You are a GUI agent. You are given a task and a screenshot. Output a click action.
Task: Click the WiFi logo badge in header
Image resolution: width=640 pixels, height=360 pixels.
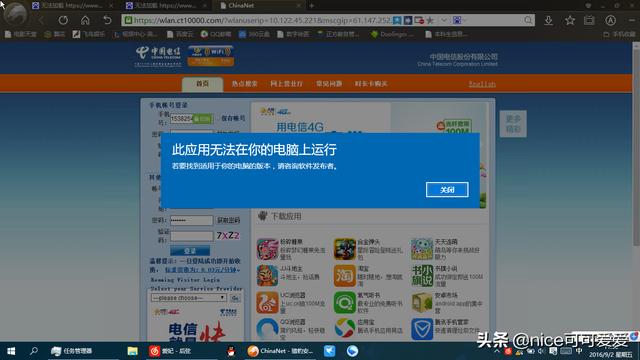(211, 56)
